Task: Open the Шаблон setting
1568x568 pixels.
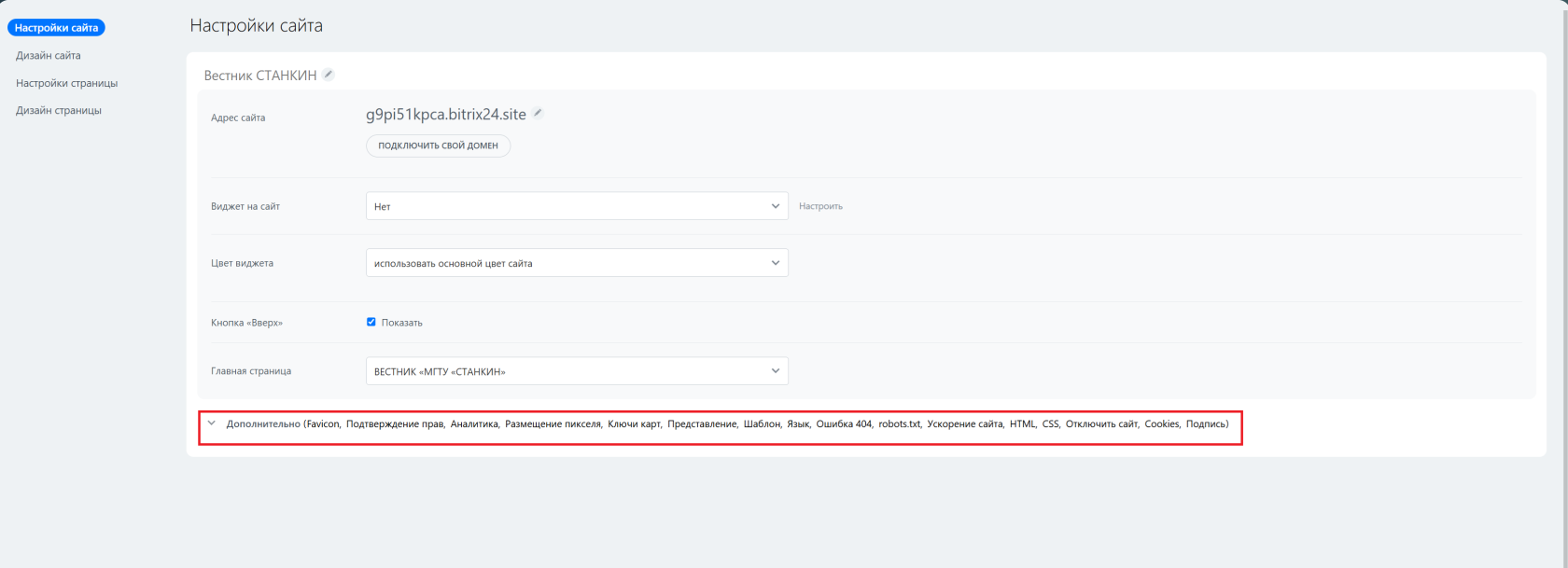Action: pos(762,423)
